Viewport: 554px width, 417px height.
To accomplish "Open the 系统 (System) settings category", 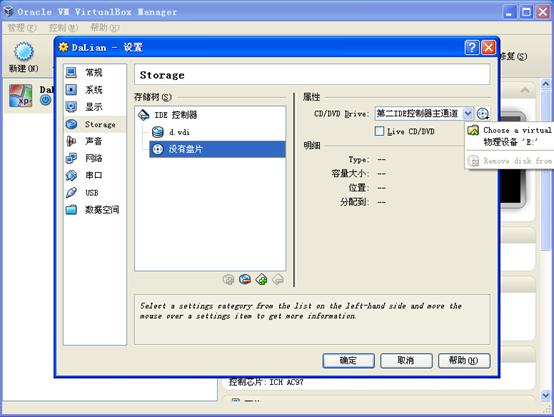I will tap(95, 90).
